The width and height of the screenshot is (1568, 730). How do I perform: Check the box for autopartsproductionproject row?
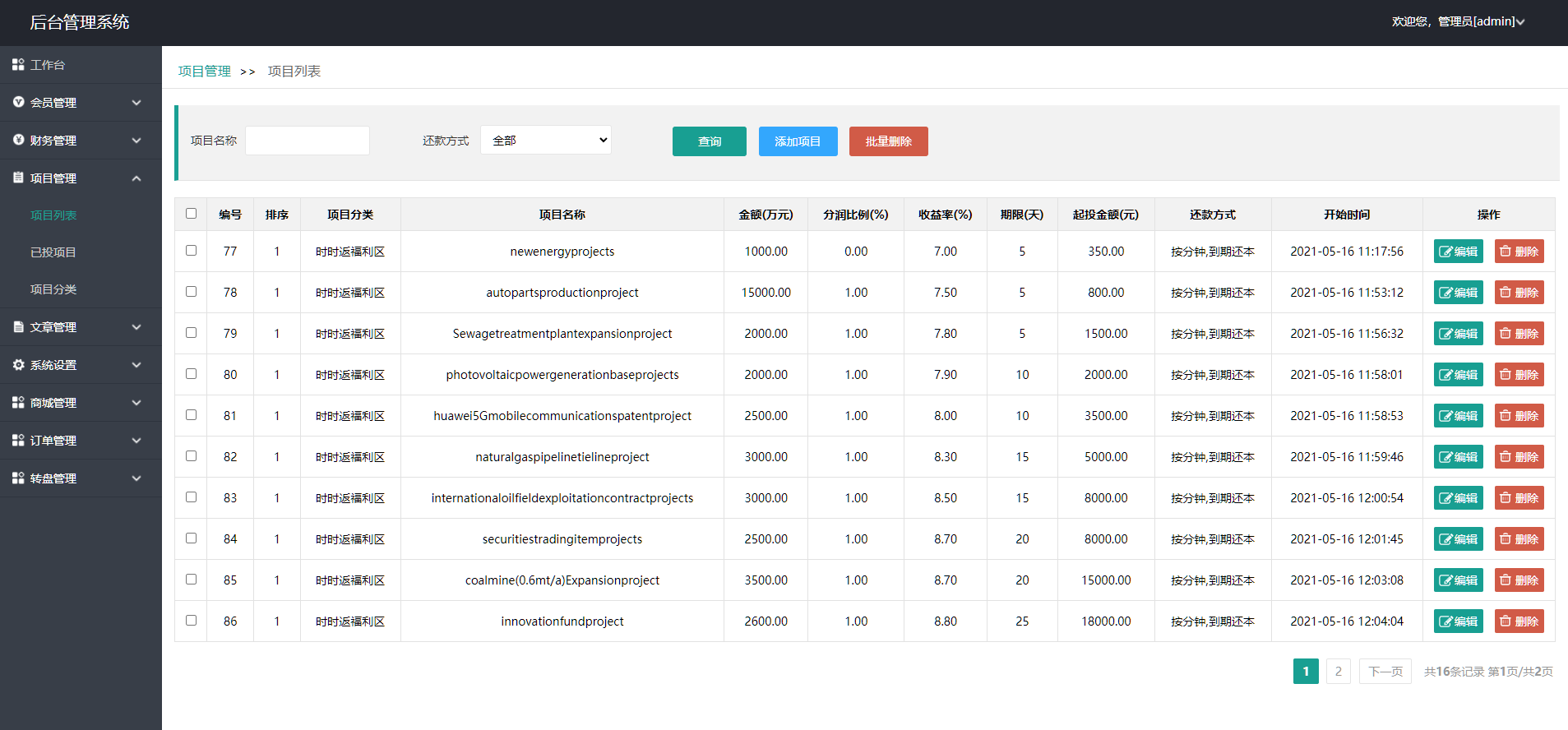coord(192,292)
